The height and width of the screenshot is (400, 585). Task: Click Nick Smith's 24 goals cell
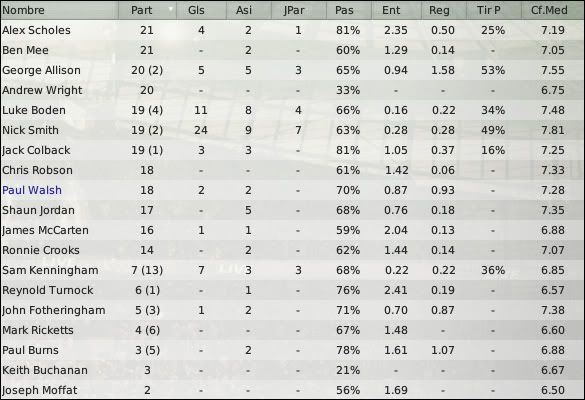pos(201,130)
